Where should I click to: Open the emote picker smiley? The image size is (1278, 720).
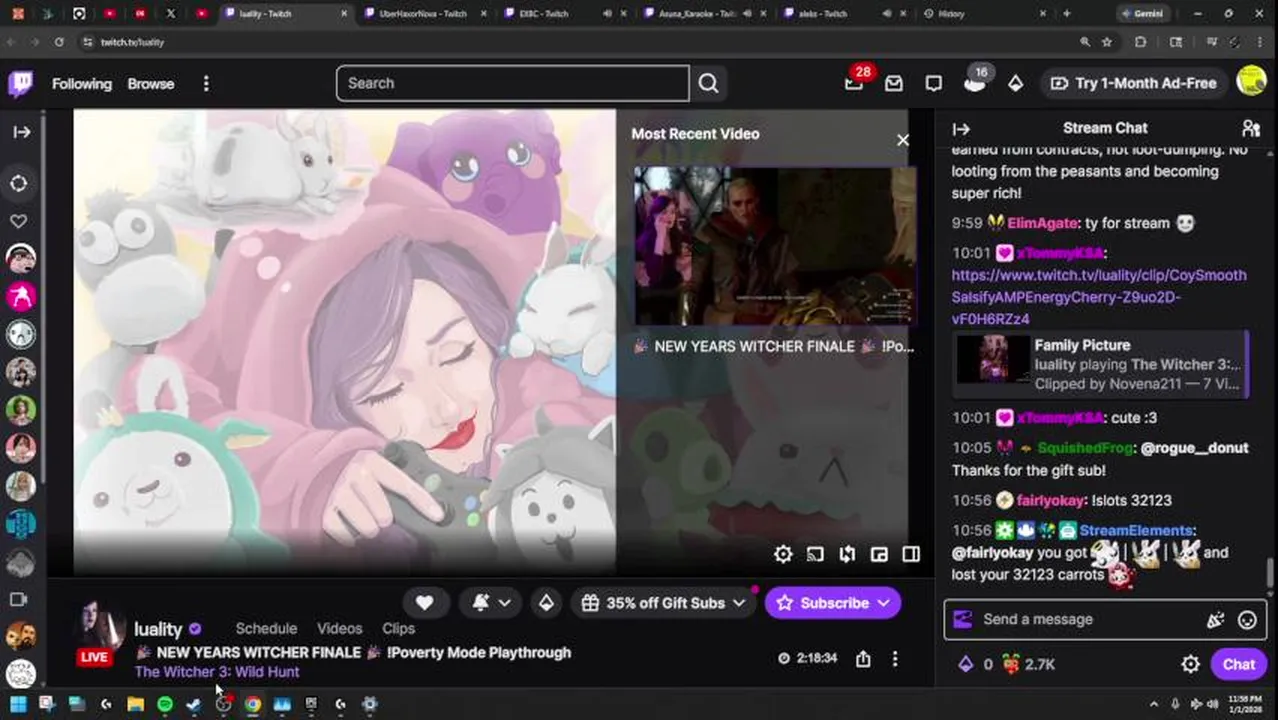pyautogui.click(x=1247, y=620)
